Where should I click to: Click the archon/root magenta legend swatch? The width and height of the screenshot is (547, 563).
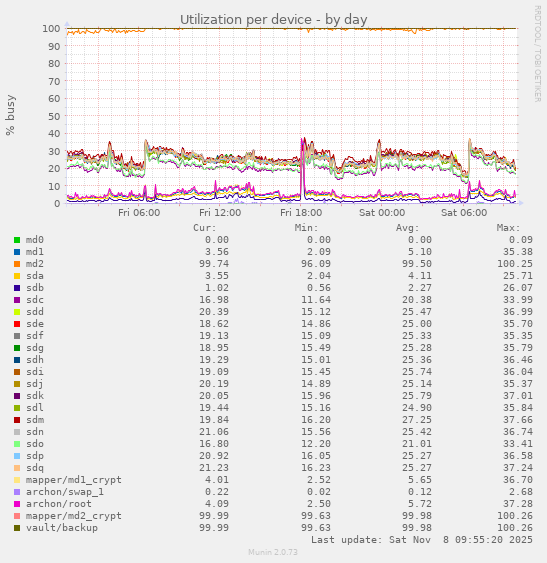tap(17, 504)
